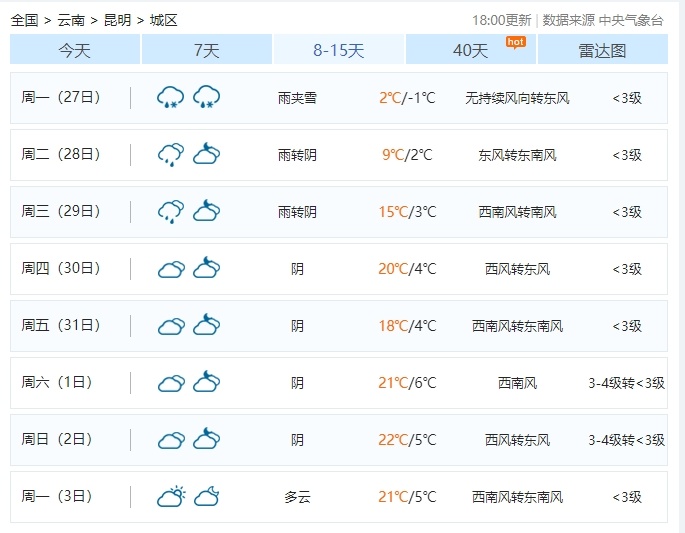Select the 8-15天 forecast tab
The height and width of the screenshot is (533, 685).
click(339, 50)
